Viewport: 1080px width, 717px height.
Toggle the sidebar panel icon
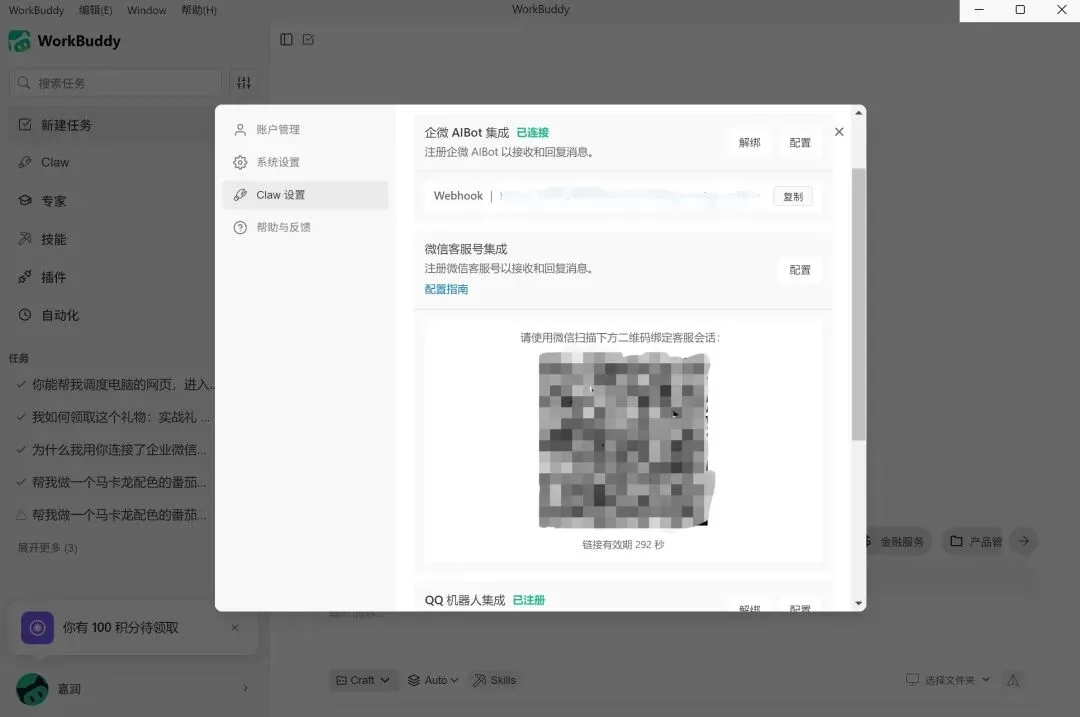pyautogui.click(x=286, y=40)
